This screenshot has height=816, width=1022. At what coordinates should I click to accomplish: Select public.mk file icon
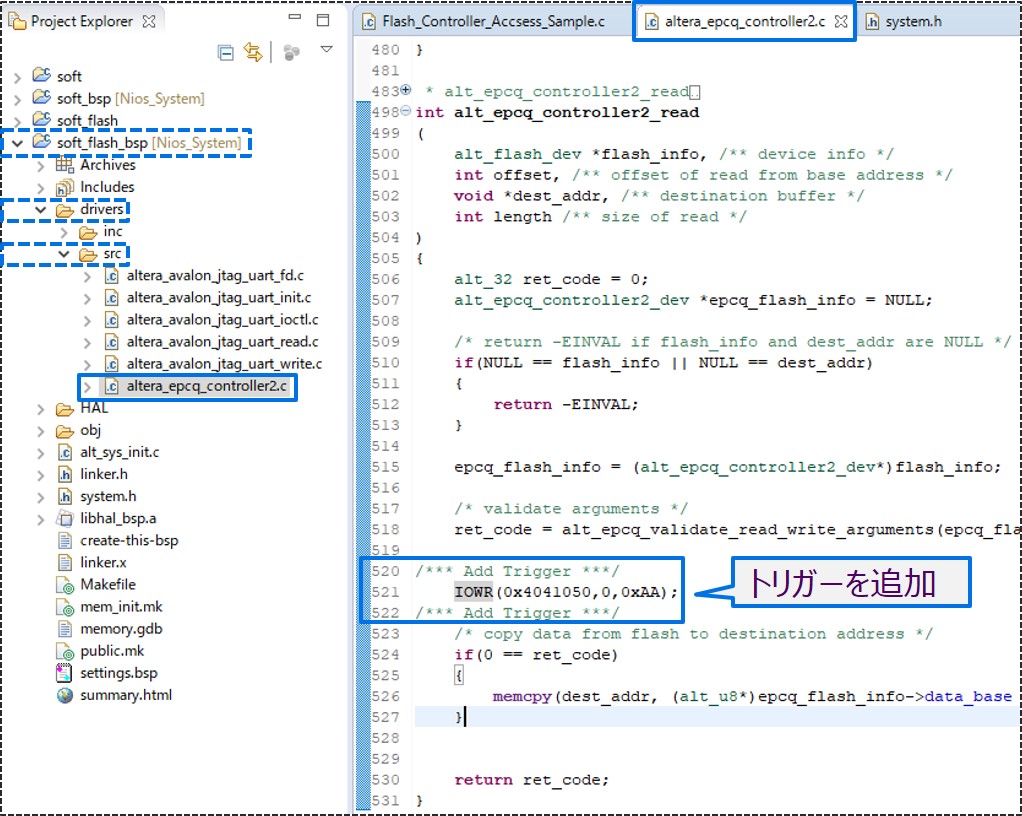click(x=65, y=652)
